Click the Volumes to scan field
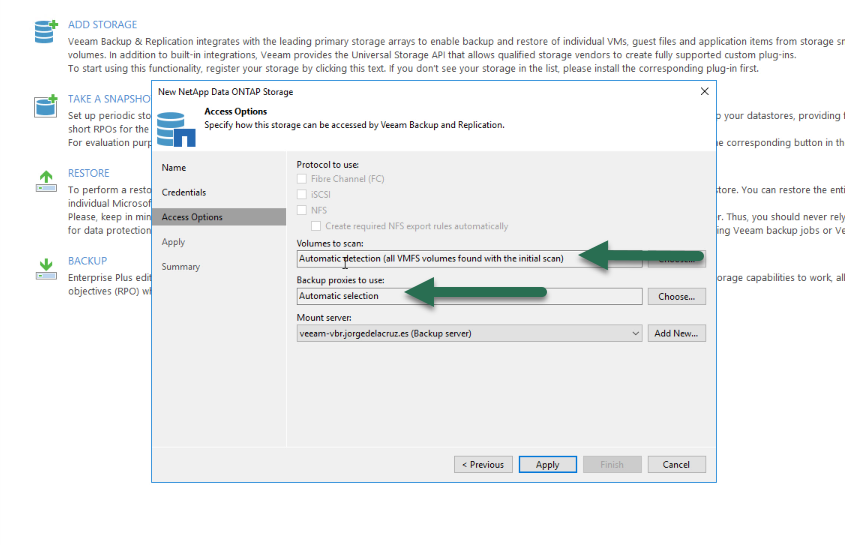The image size is (845, 545). tap(469, 259)
